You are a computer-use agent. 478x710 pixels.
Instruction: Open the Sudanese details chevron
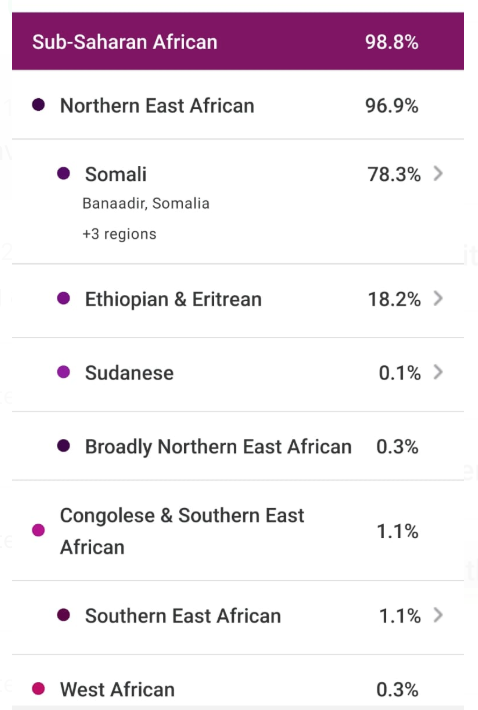tap(438, 372)
